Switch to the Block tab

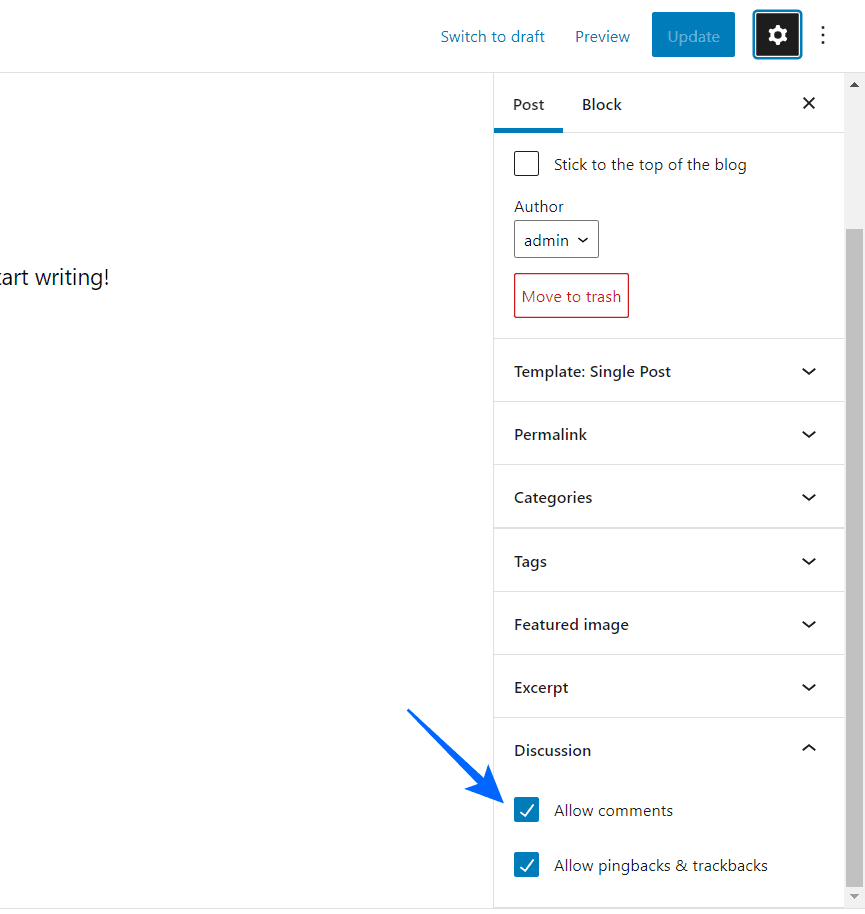point(601,104)
